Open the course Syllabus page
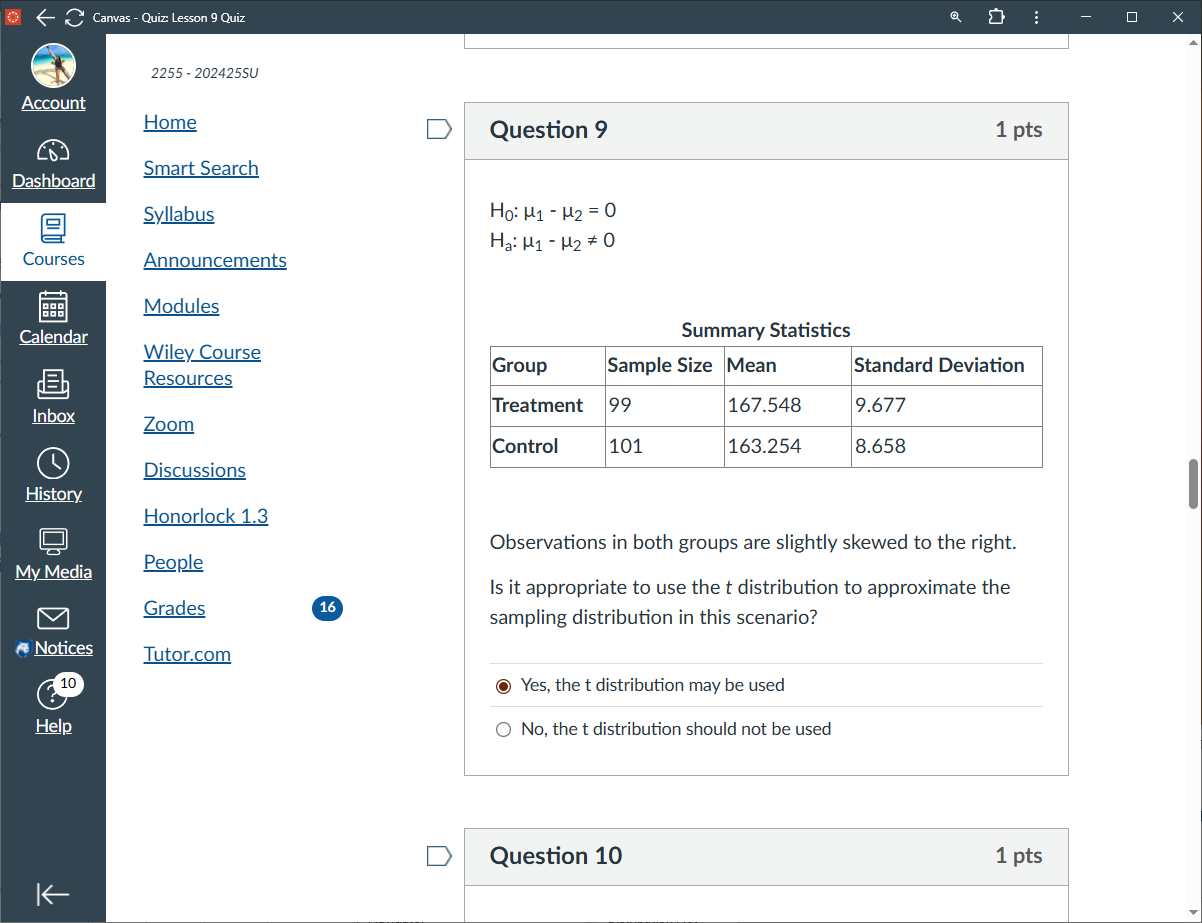 click(178, 214)
